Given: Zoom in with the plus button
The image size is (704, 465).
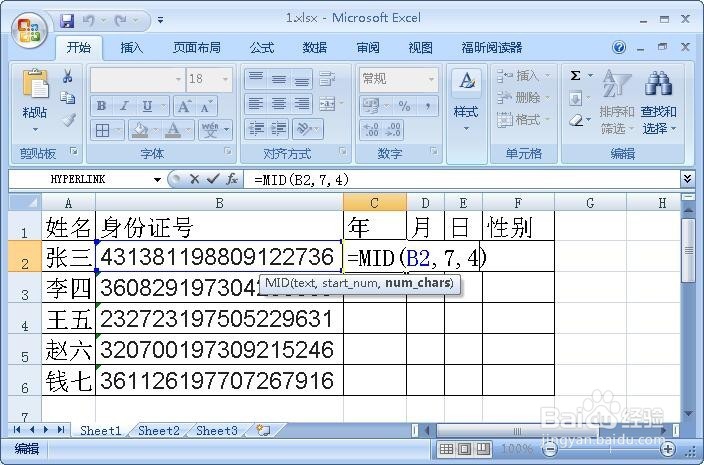Looking at the screenshot, I should tap(668, 449).
